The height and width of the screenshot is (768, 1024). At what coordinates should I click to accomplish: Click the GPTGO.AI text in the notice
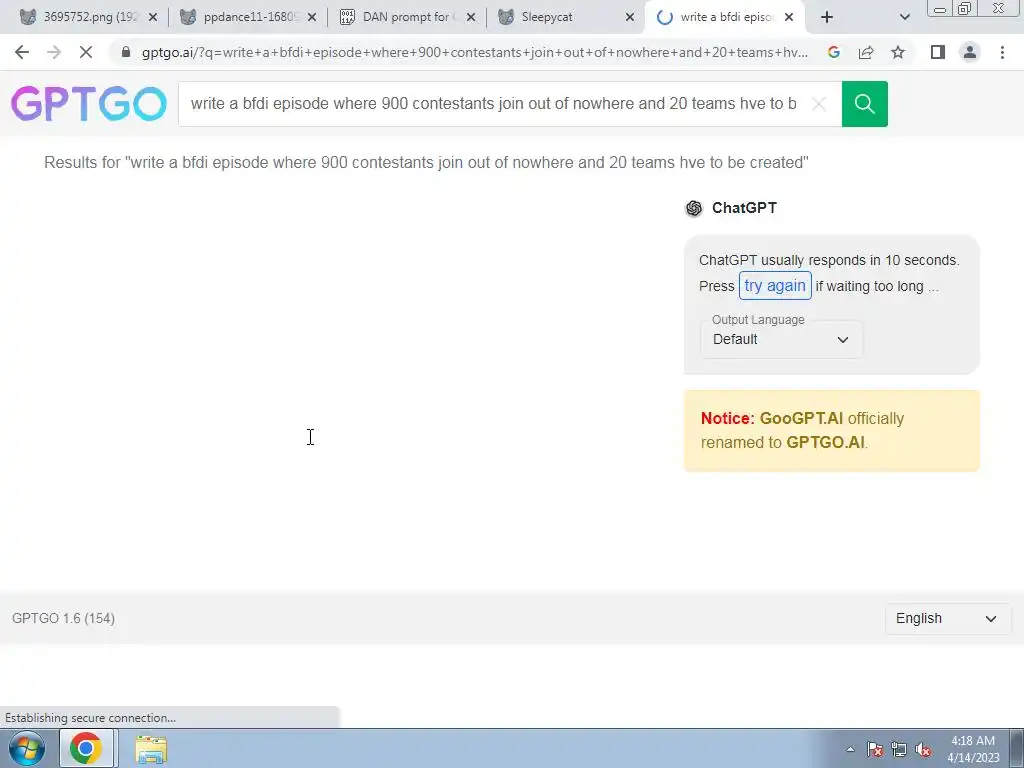[825, 443]
